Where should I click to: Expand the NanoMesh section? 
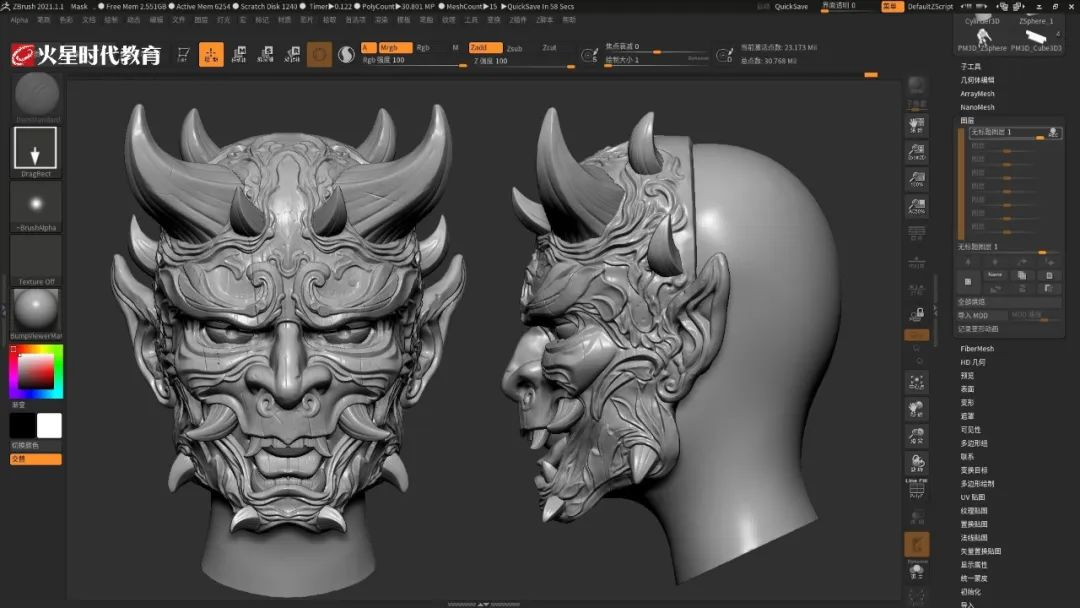[x=977, y=107]
